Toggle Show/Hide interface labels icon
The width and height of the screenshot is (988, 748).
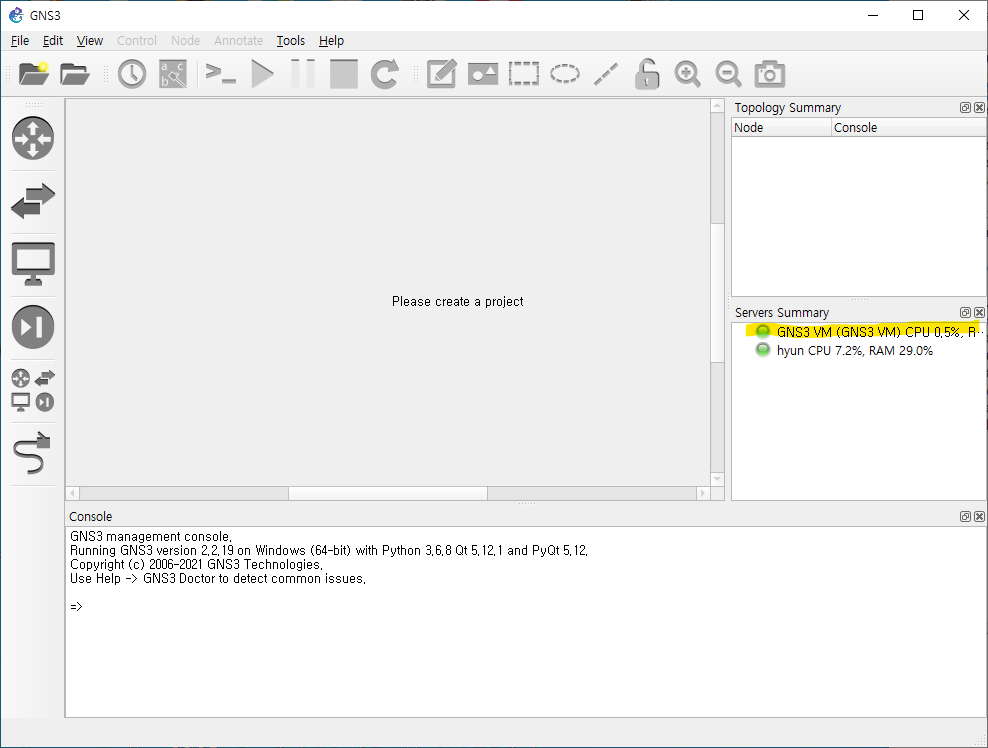tap(173, 74)
